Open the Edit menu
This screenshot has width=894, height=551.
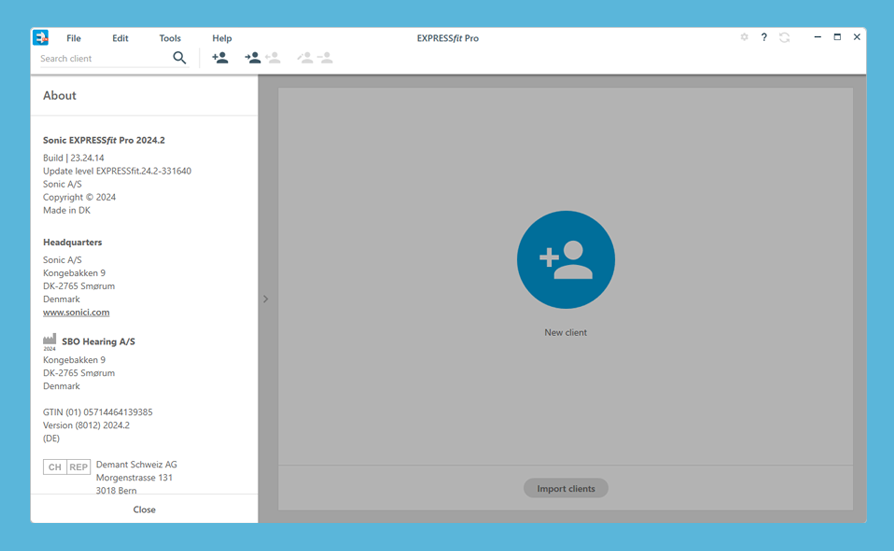[x=120, y=38]
